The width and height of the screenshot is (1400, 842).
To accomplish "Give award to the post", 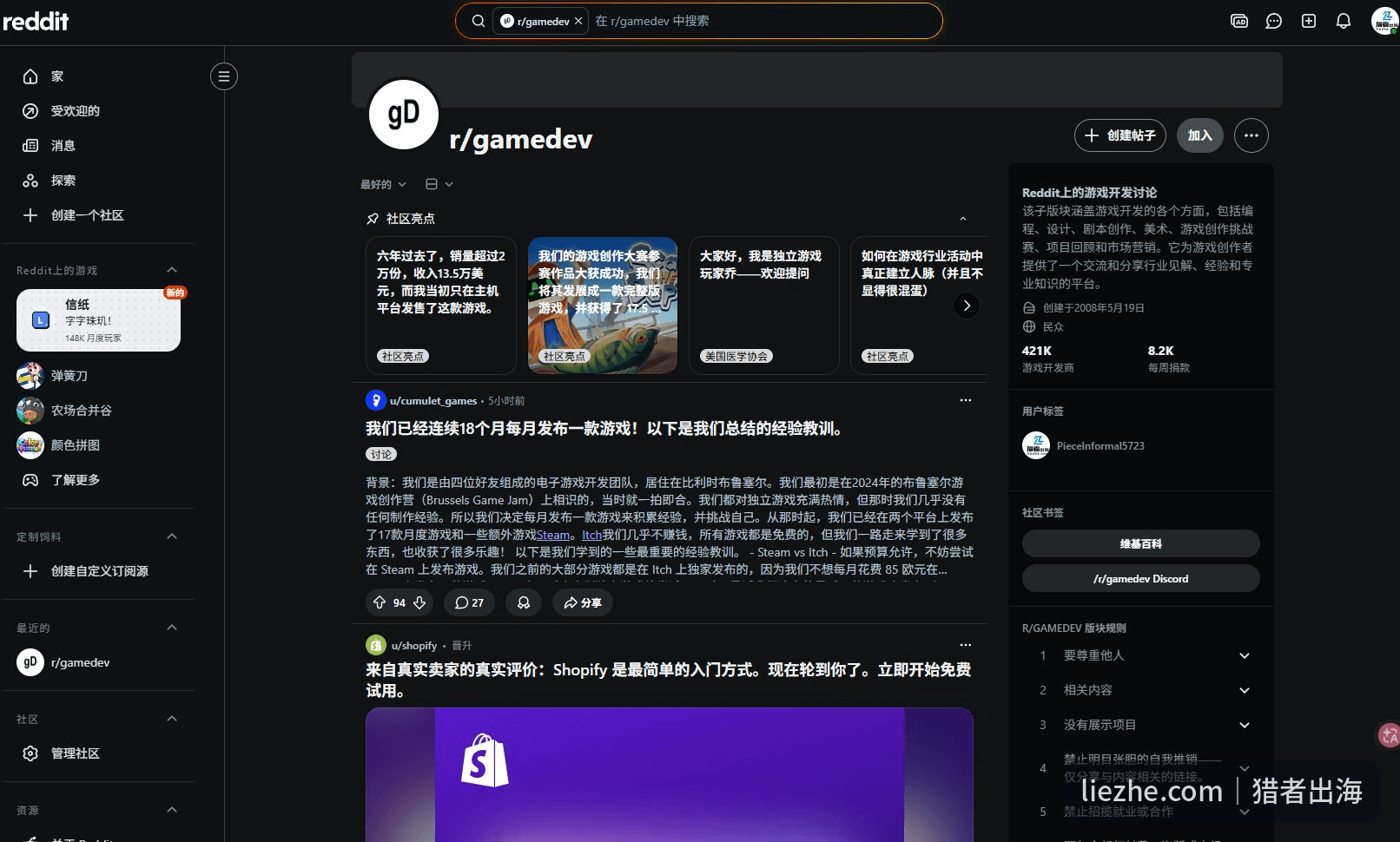I will click(524, 602).
